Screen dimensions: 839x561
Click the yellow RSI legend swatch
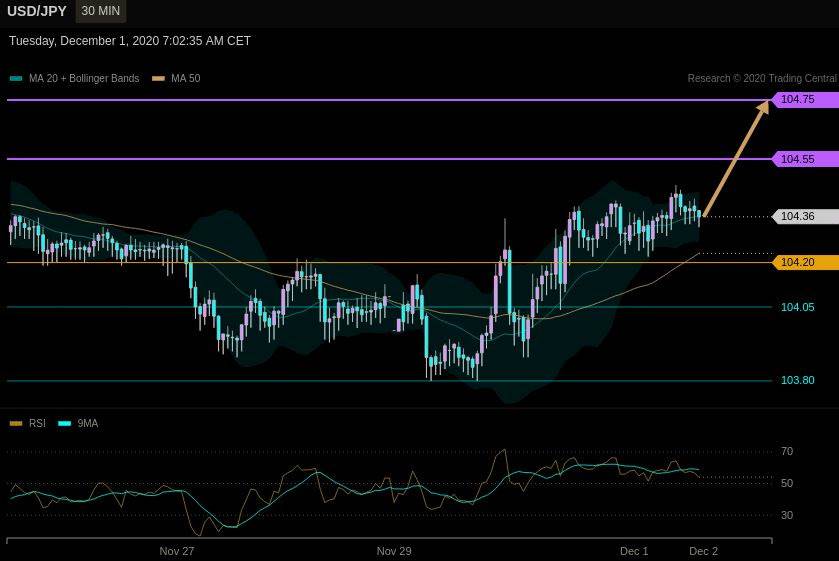(x=16, y=423)
